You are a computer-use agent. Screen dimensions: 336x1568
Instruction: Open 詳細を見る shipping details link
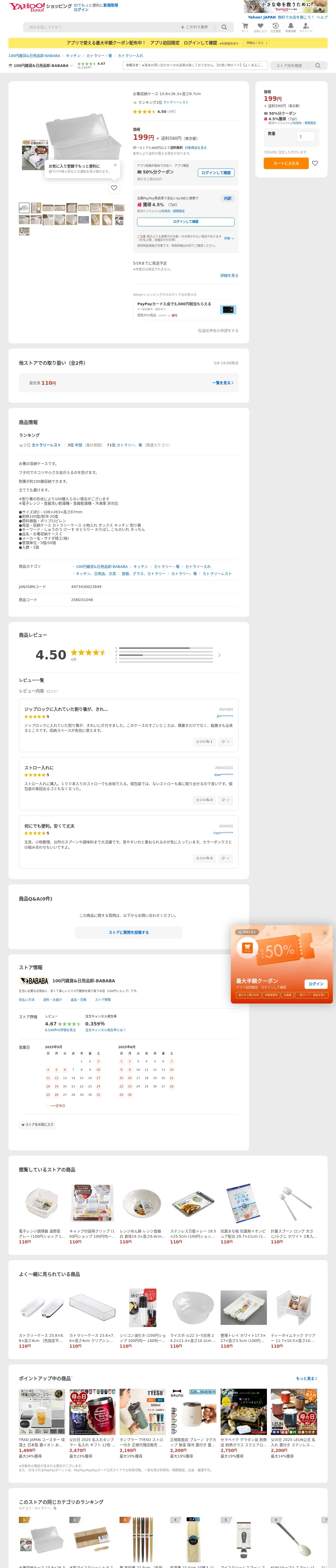click(229, 276)
